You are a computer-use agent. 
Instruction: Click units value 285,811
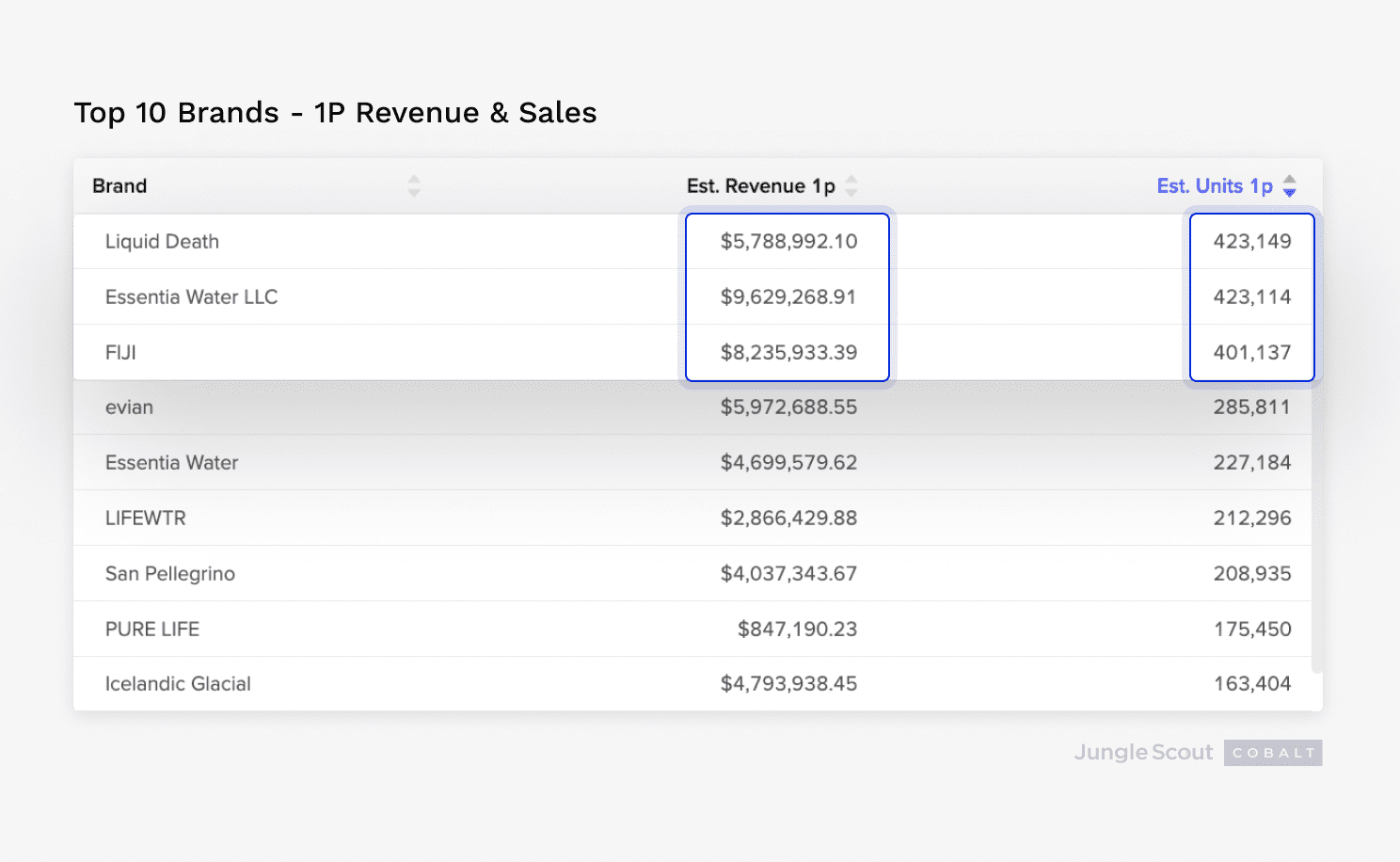pos(1252,407)
